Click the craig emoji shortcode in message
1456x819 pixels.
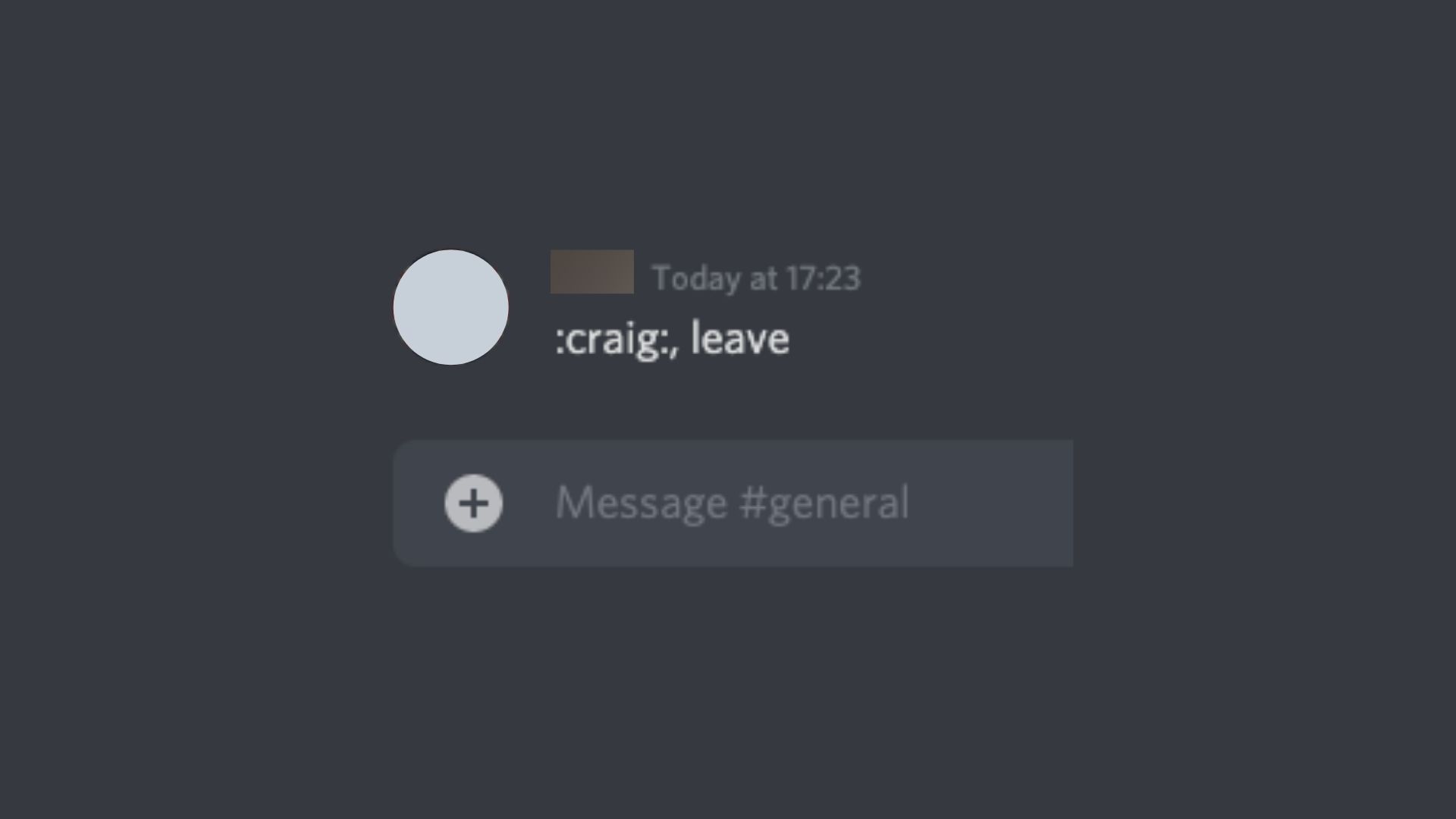[x=608, y=338]
